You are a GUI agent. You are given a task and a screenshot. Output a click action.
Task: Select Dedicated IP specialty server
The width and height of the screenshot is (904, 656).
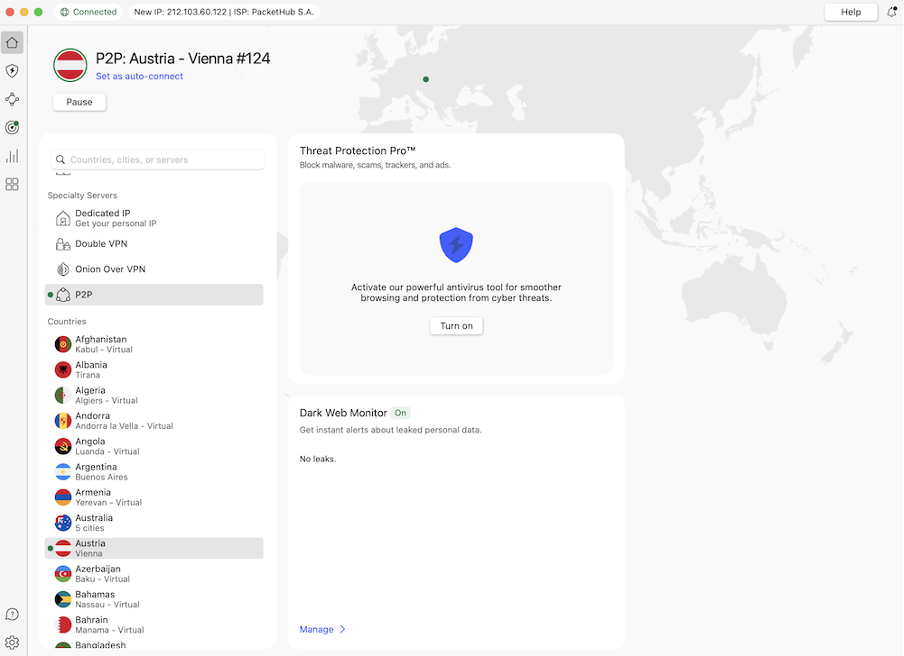point(154,218)
